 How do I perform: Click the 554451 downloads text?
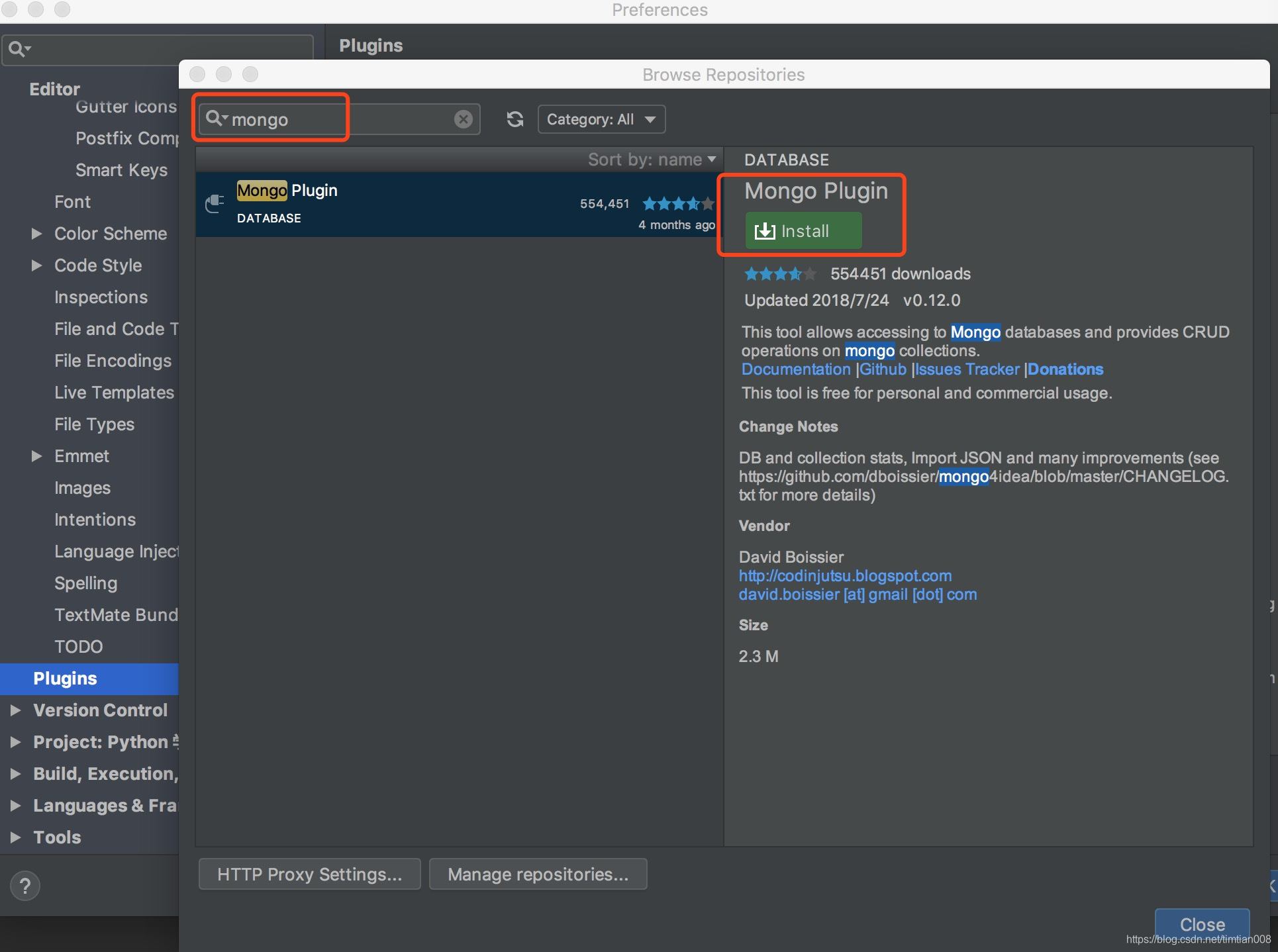point(900,274)
